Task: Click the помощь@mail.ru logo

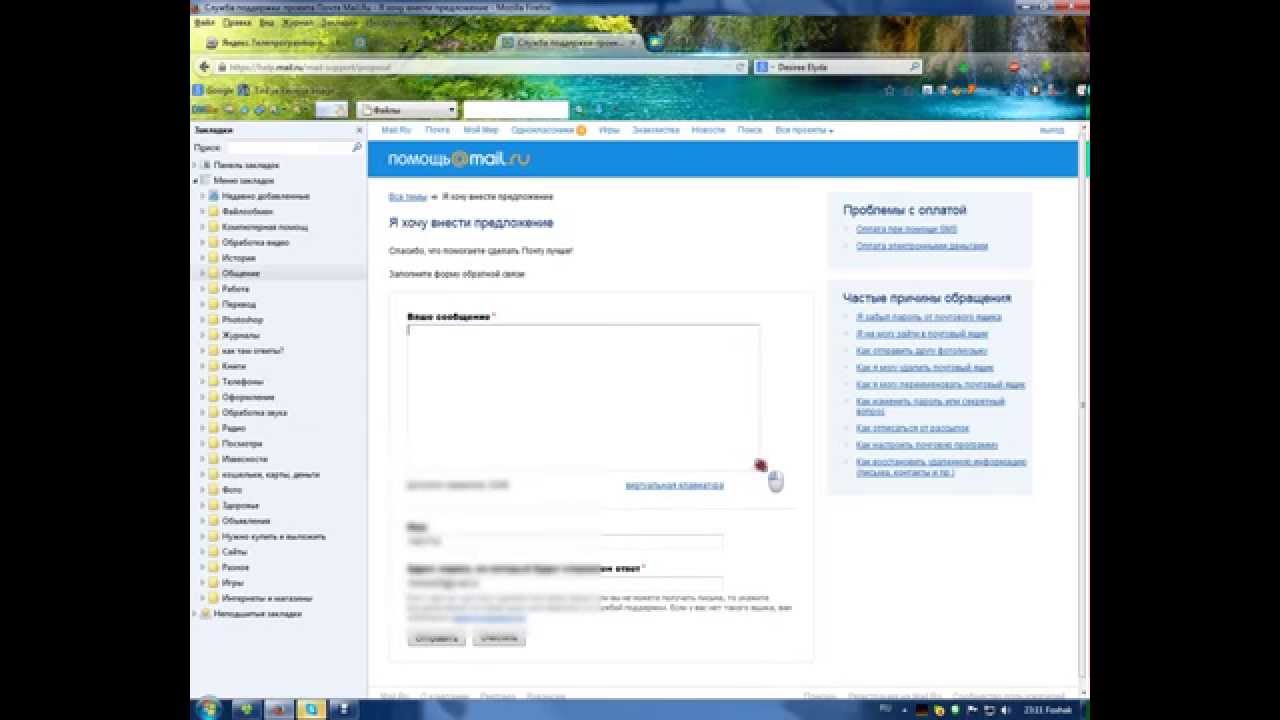Action: tap(459, 159)
